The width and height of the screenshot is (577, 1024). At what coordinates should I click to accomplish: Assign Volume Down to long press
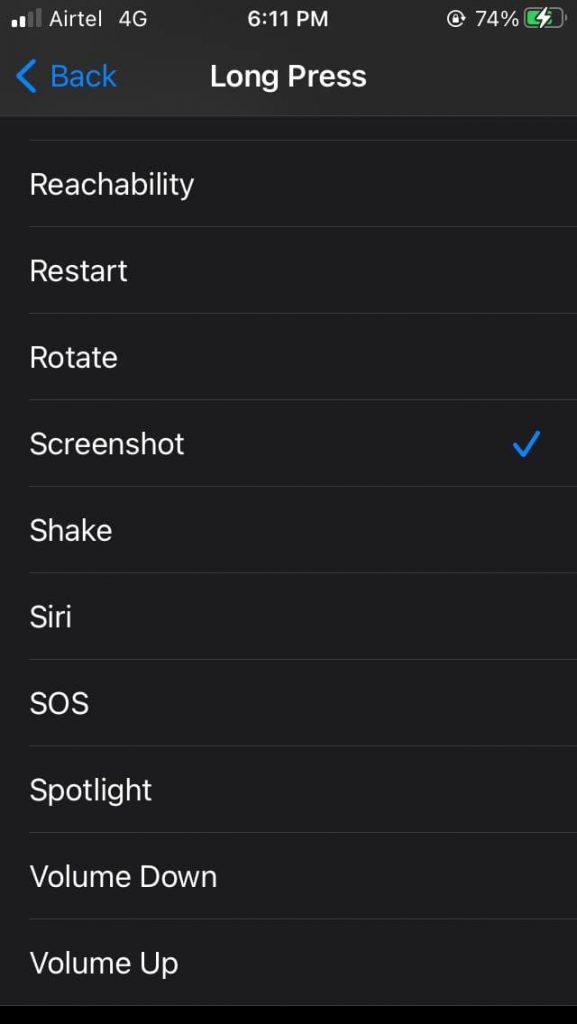pos(123,877)
